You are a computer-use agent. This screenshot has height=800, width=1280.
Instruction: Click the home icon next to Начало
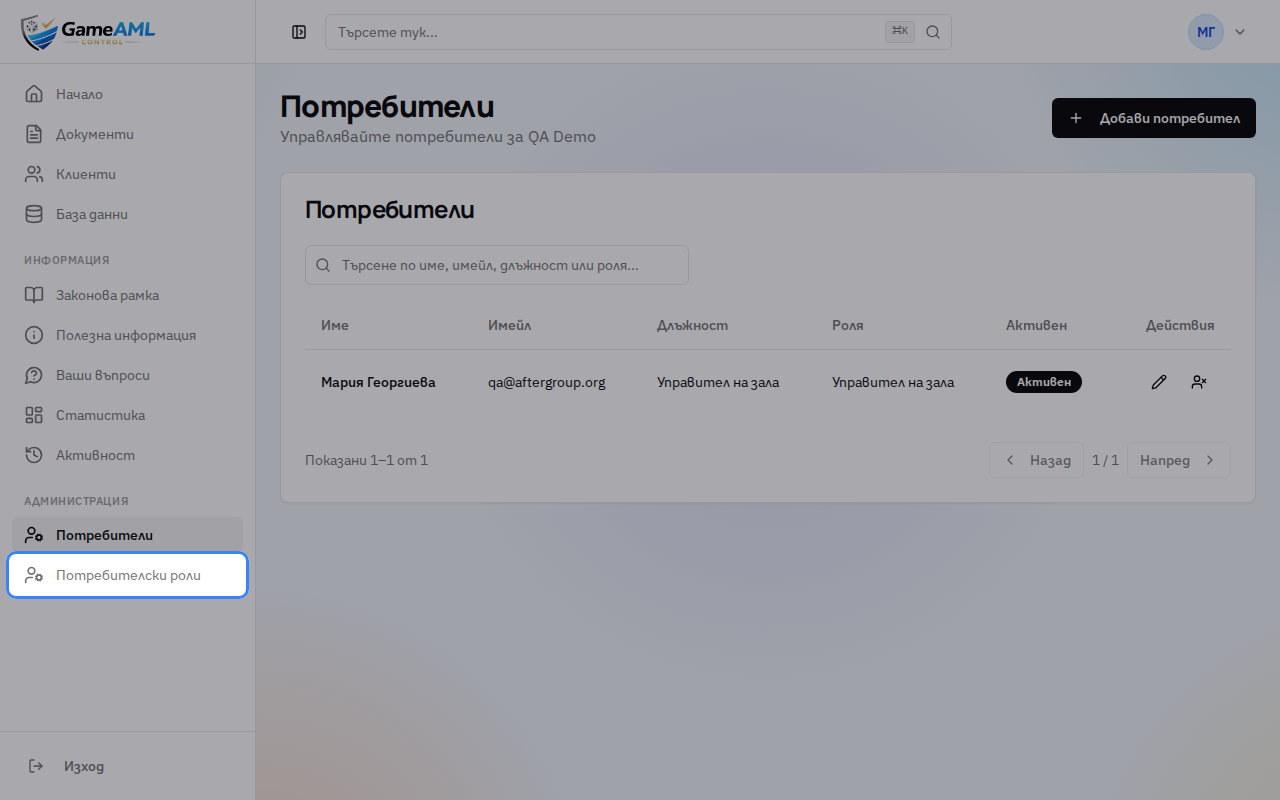(34, 94)
